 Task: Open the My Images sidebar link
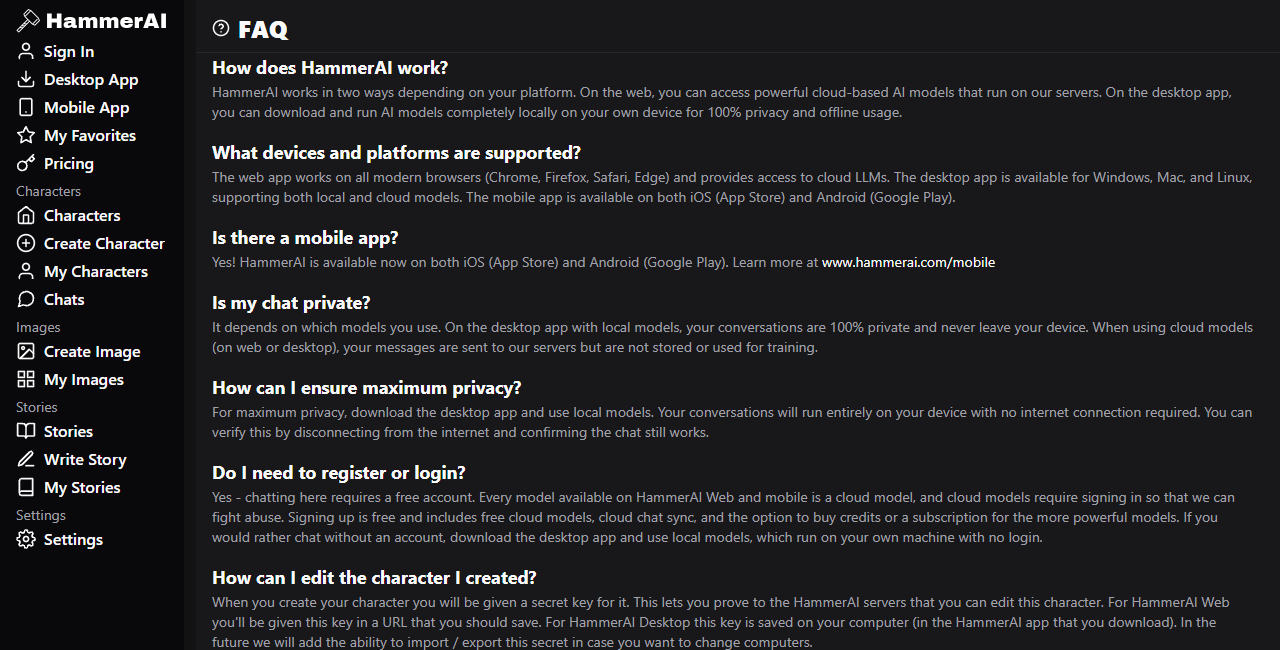click(x=84, y=380)
